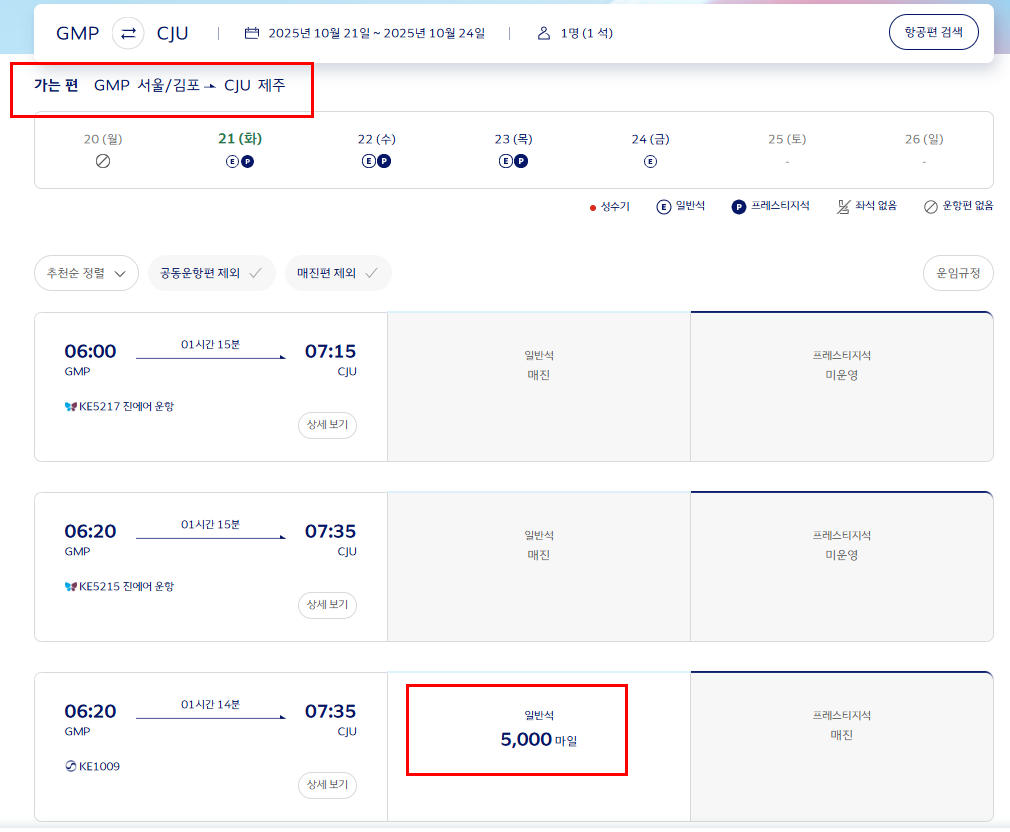Select the 5,000 마일 economy fare cell

(x=516, y=729)
